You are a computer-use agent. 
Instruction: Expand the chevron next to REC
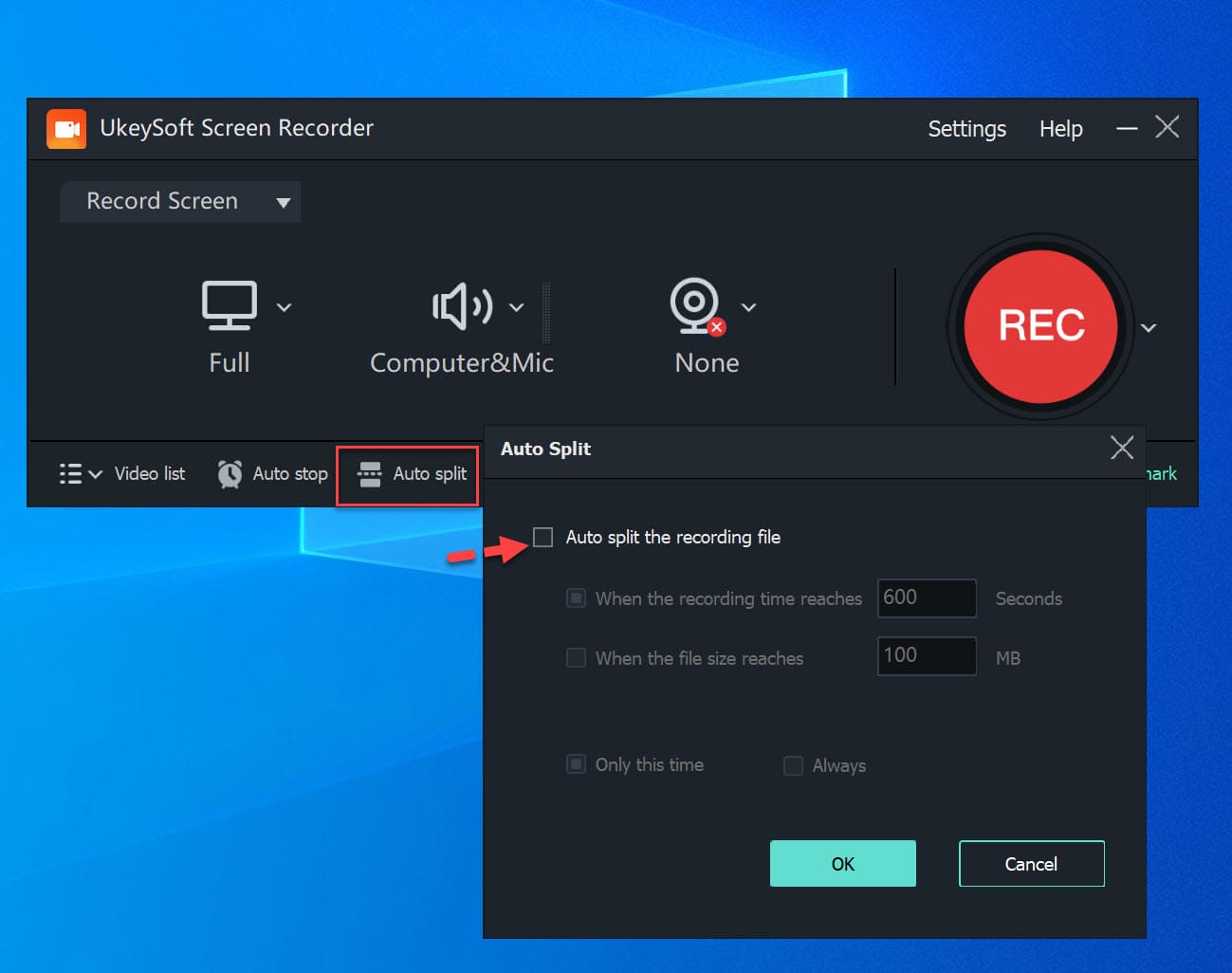[x=1149, y=328]
